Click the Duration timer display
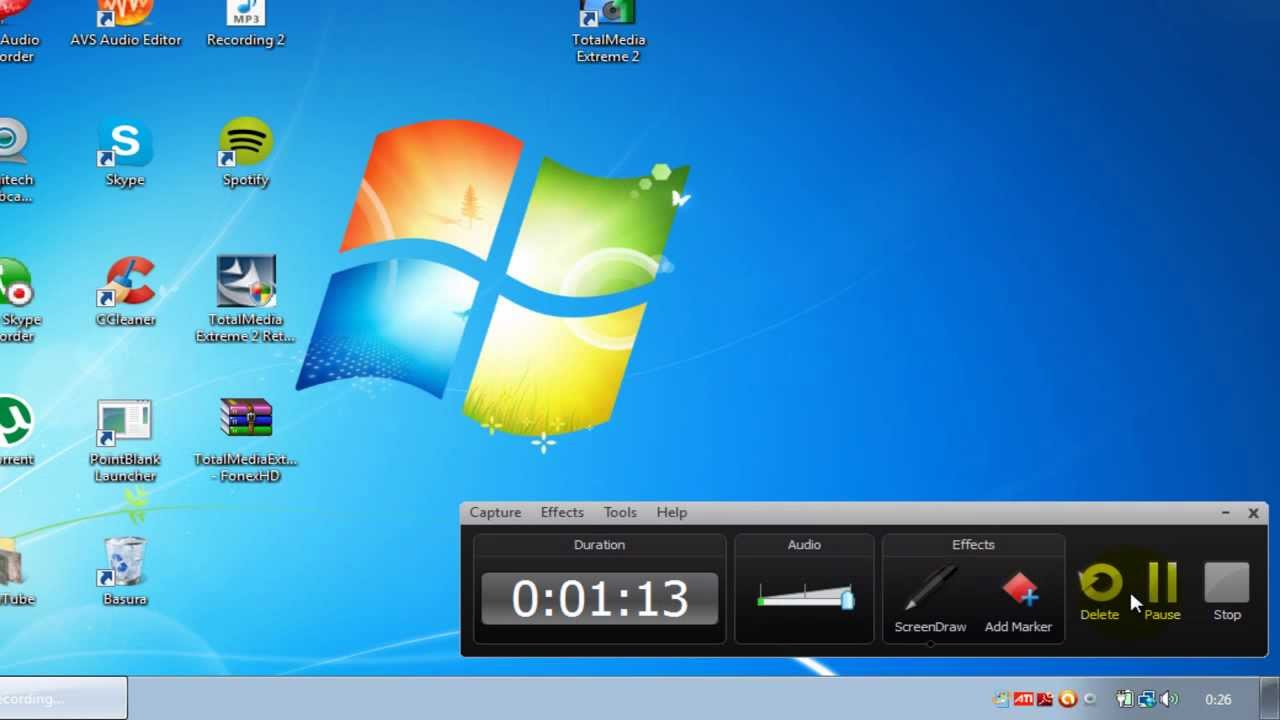Image resolution: width=1280 pixels, height=720 pixels. click(600, 599)
